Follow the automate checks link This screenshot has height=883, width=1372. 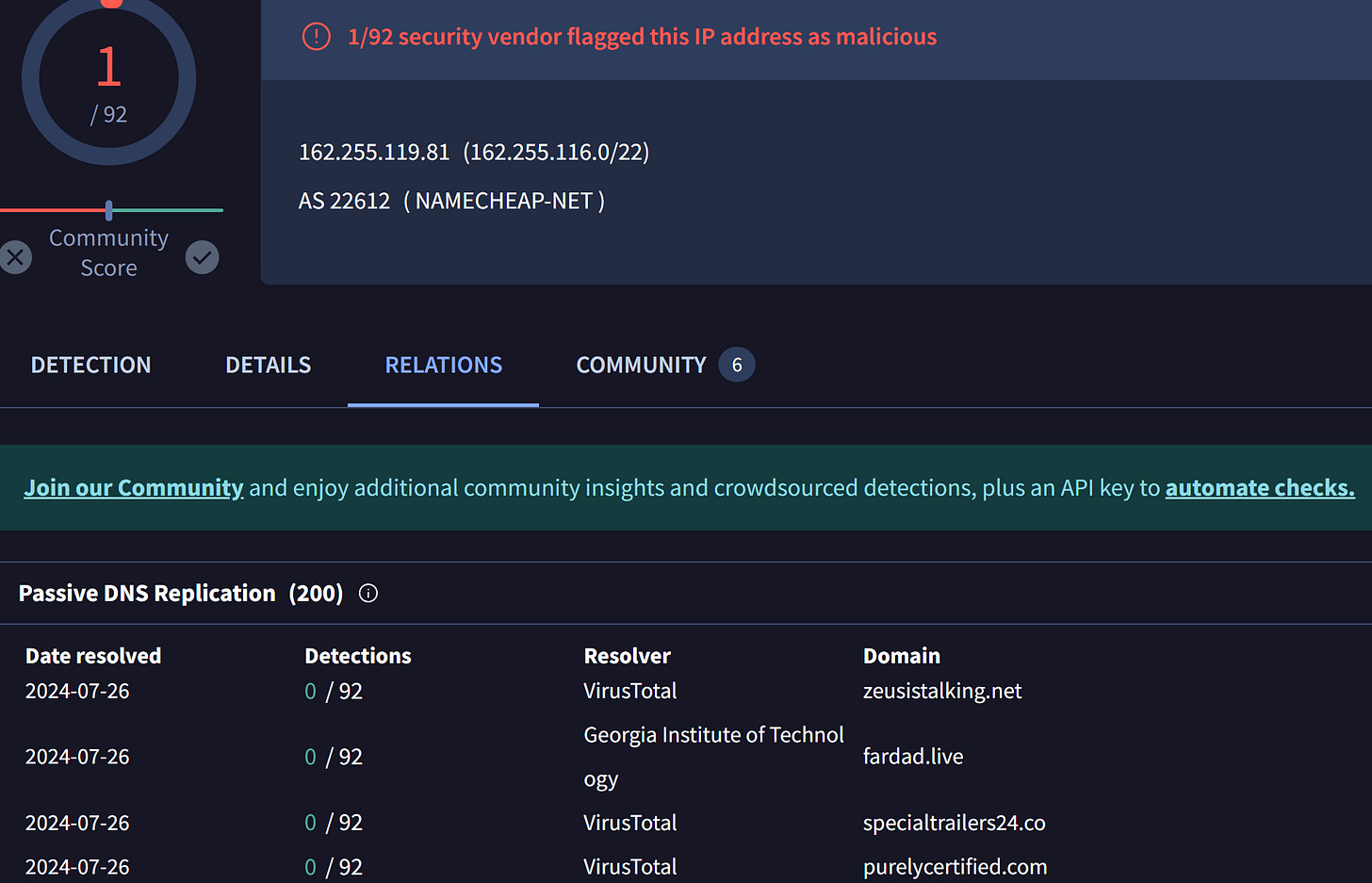point(1260,488)
